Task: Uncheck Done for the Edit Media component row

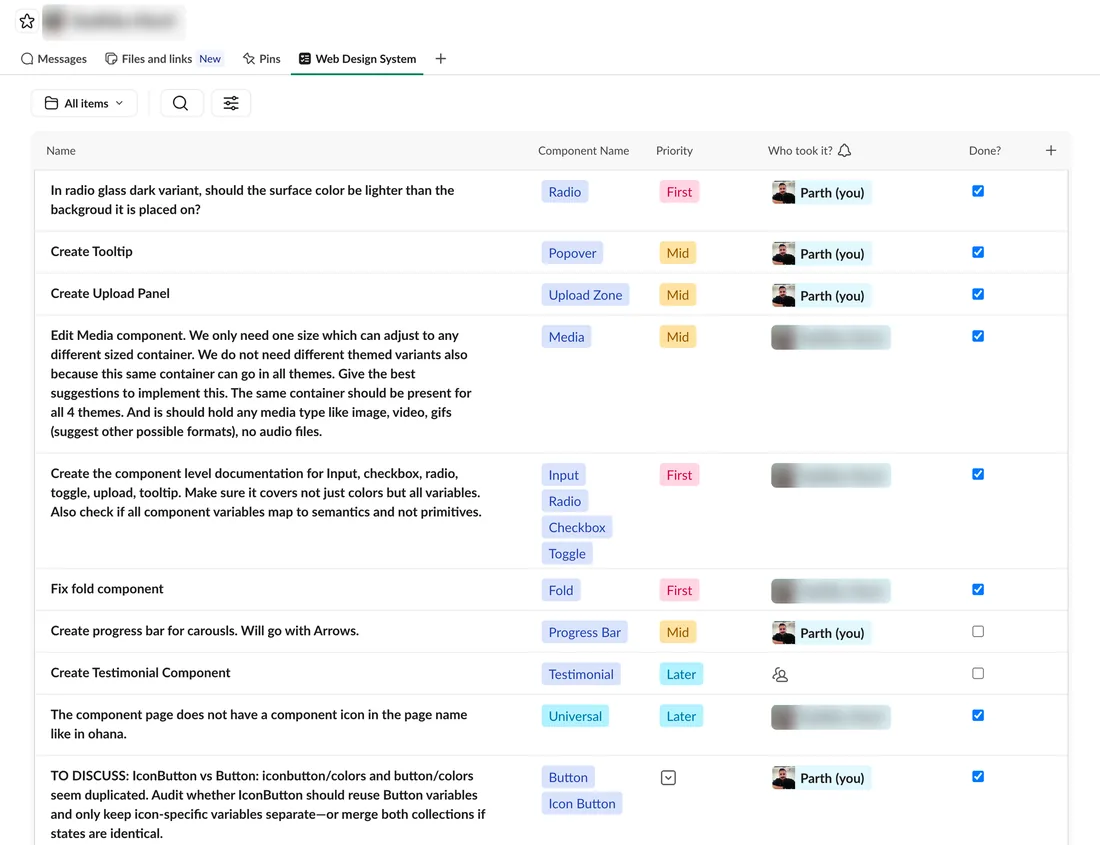Action: 978,336
